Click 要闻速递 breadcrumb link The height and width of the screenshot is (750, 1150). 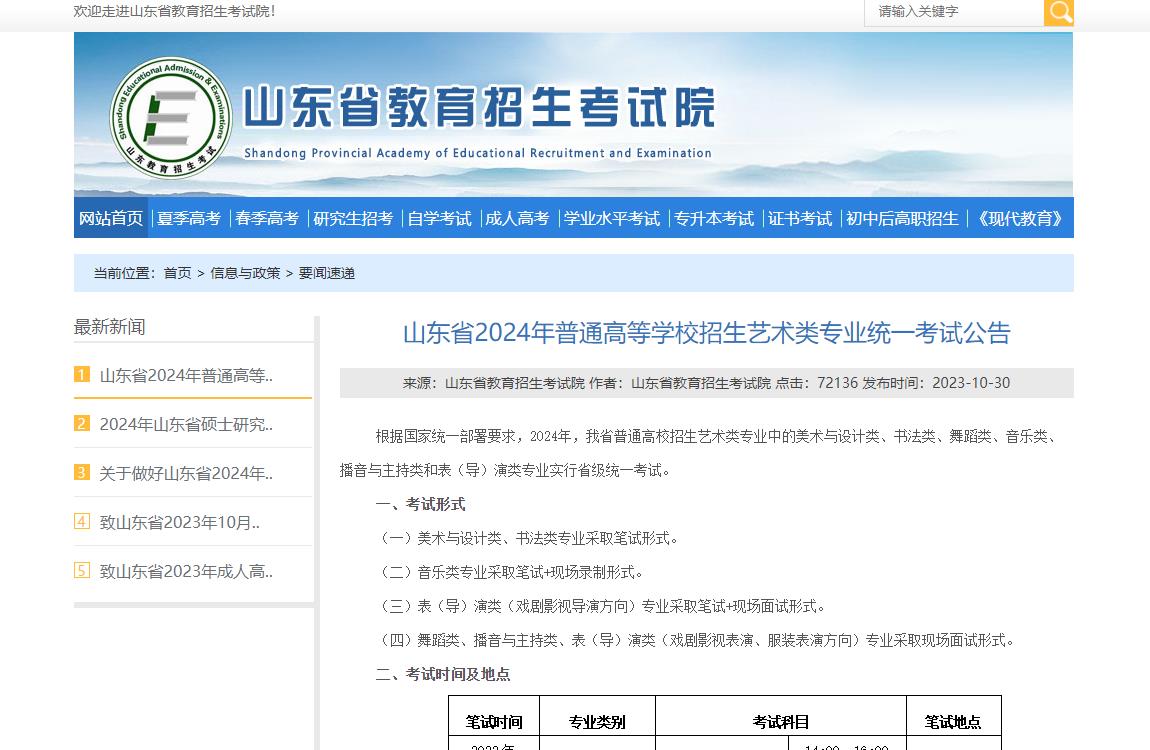(326, 273)
